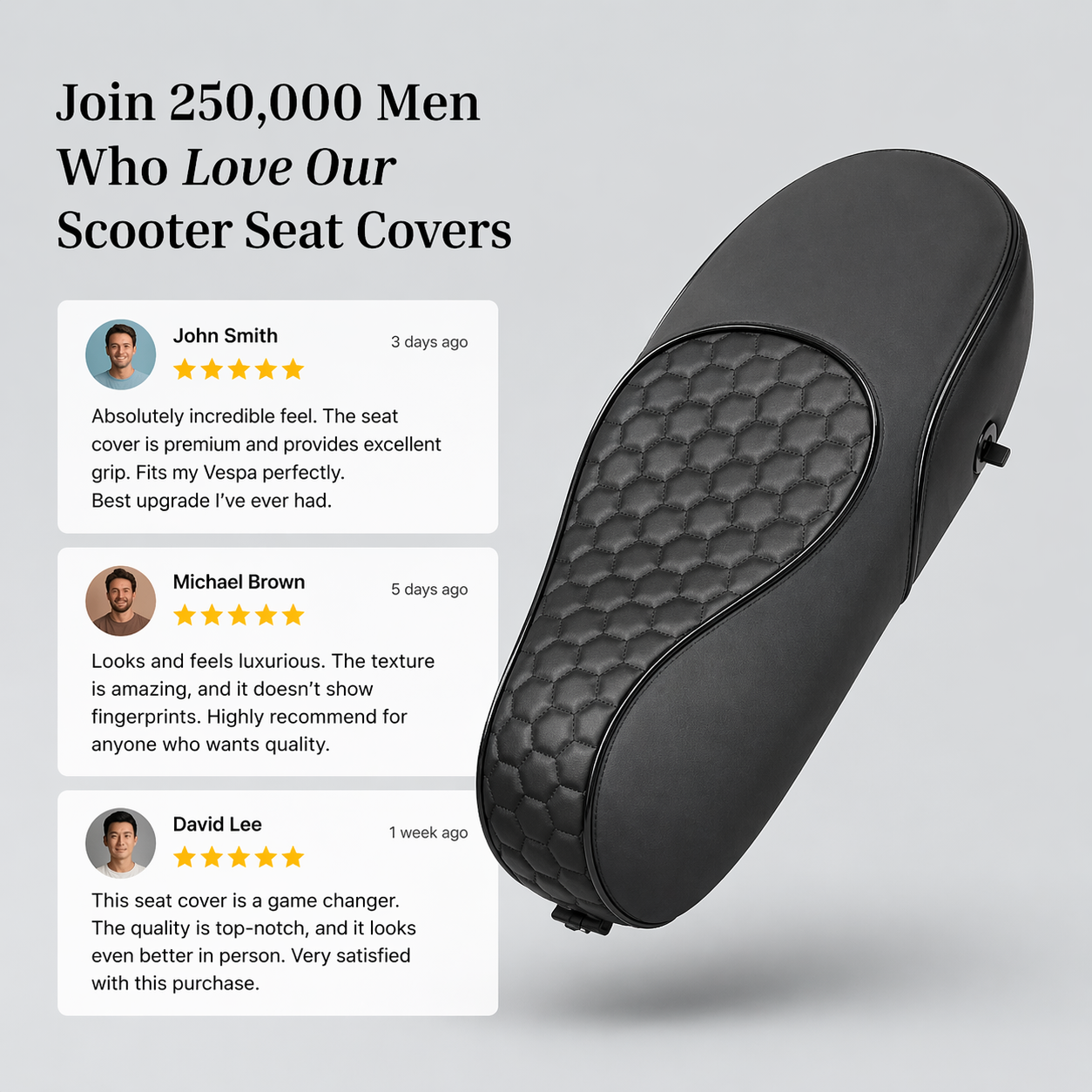
Task: Click the '3 days ago' timestamp
Action: (429, 341)
